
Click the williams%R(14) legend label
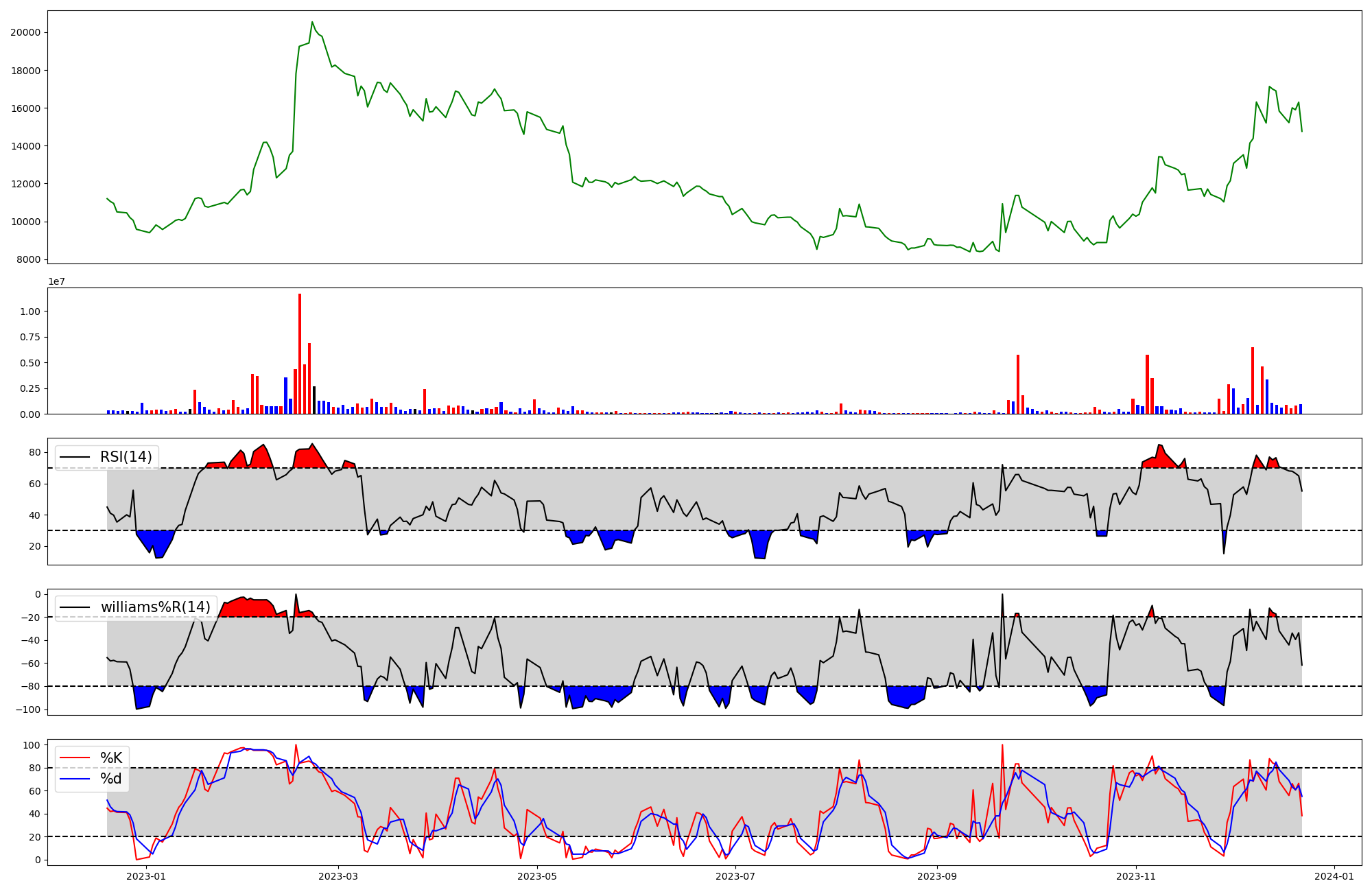point(155,607)
